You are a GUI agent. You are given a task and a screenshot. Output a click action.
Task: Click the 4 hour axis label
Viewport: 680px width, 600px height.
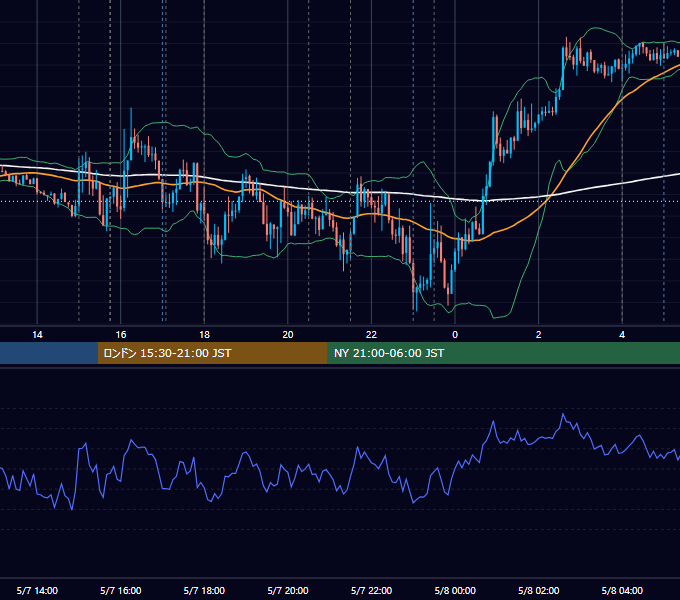622,335
